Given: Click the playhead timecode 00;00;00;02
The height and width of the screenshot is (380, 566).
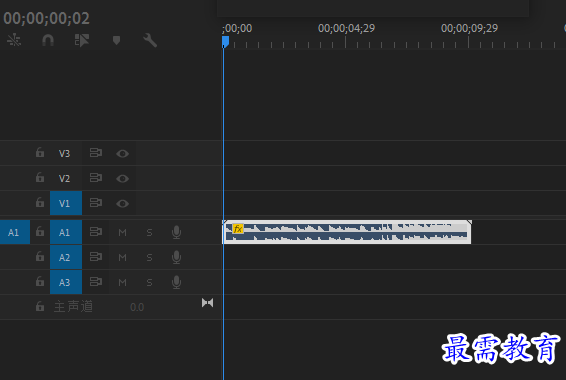Looking at the screenshot, I should point(46,18).
